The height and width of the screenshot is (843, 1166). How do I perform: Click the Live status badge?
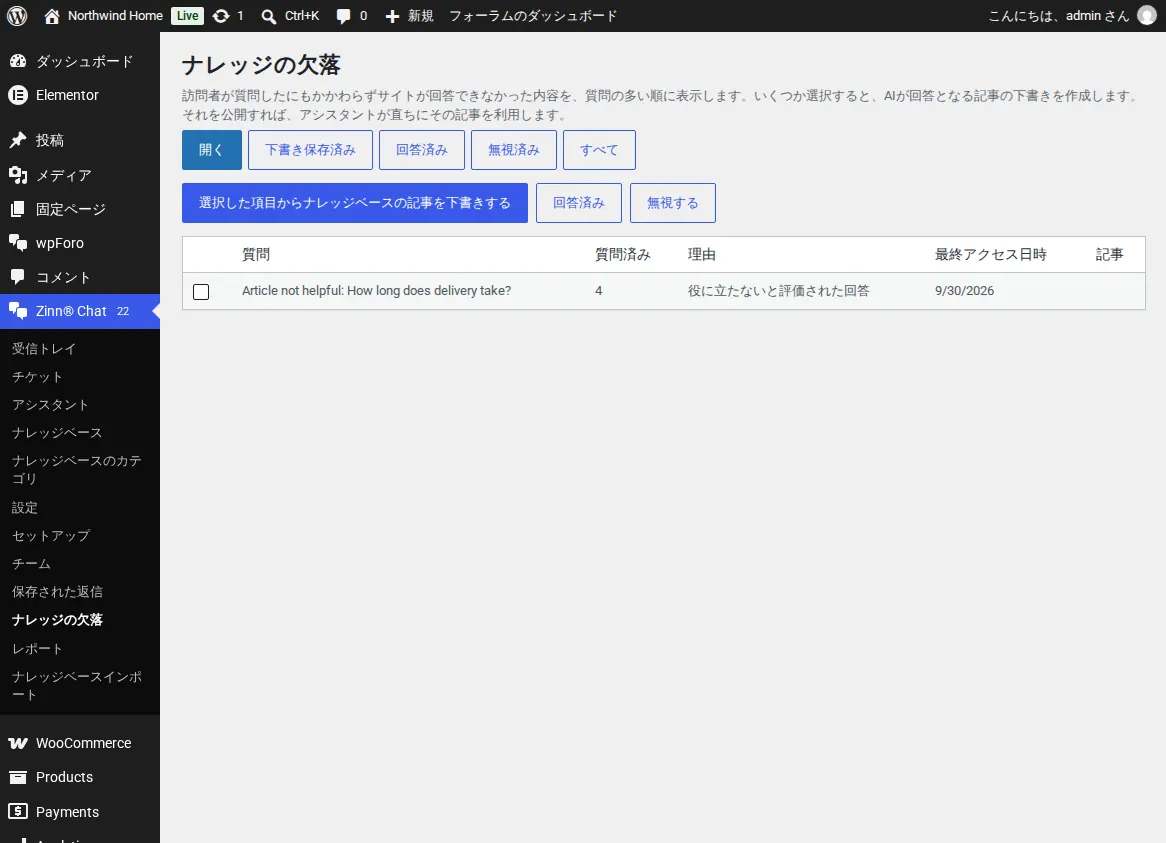(x=187, y=16)
